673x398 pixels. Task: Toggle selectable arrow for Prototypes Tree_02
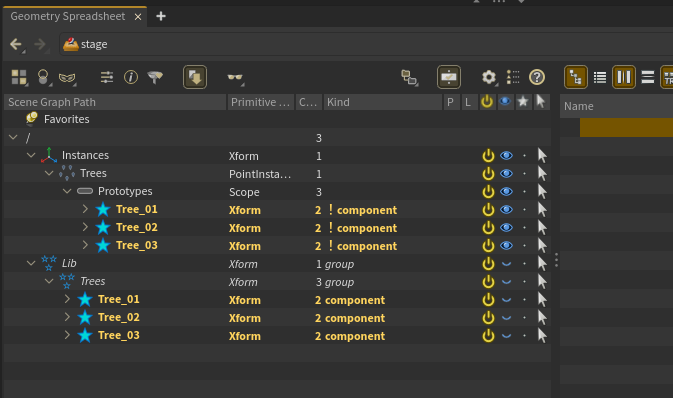tap(542, 228)
